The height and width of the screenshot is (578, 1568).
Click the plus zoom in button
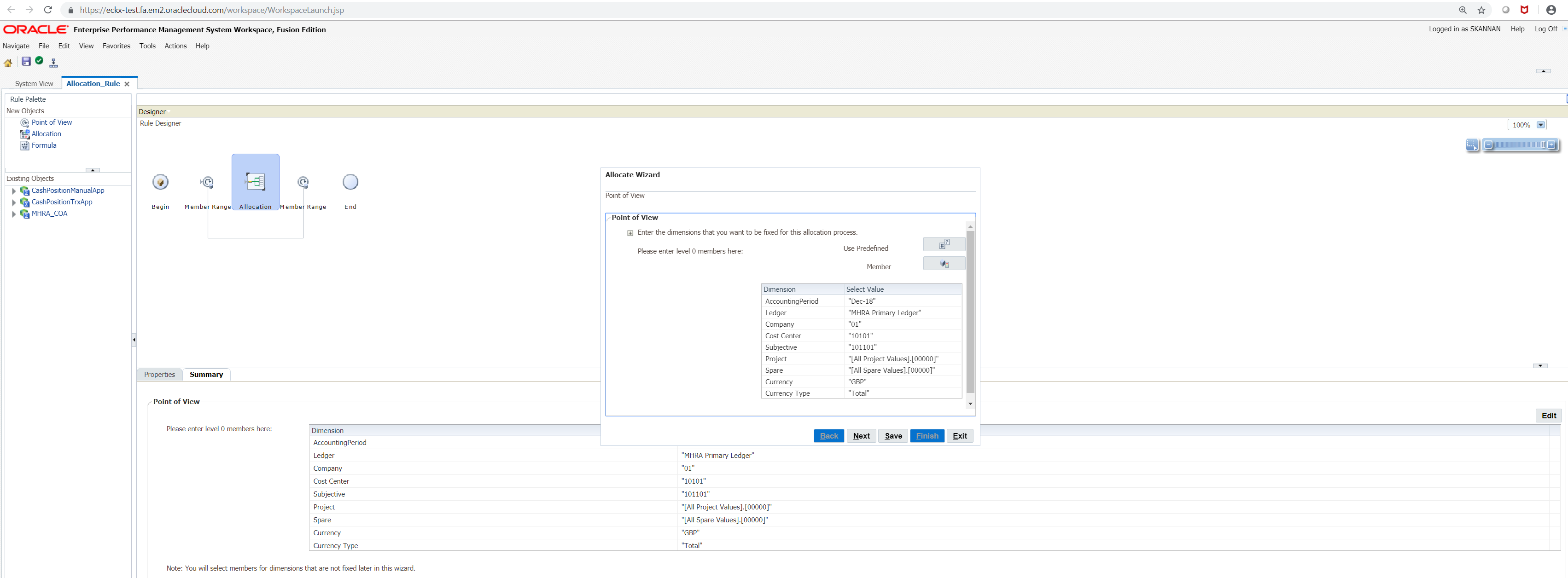(1551, 145)
